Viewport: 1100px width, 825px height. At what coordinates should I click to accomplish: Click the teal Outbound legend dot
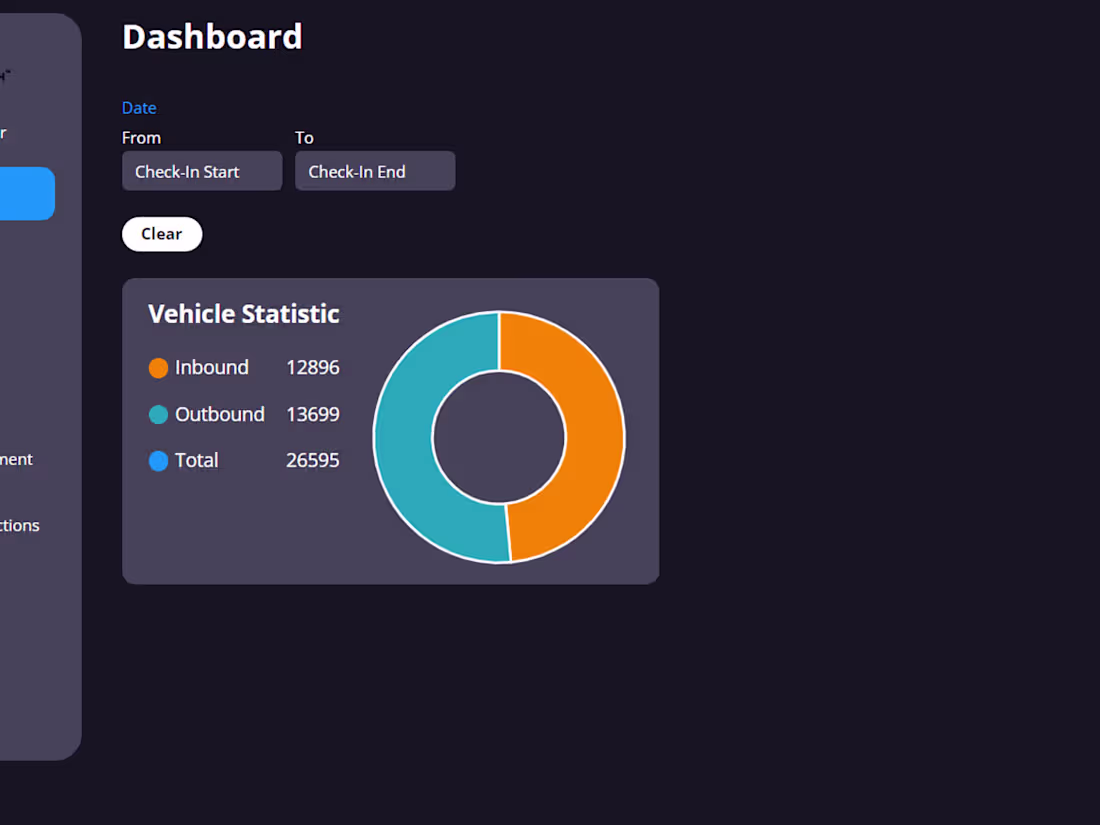click(x=159, y=415)
